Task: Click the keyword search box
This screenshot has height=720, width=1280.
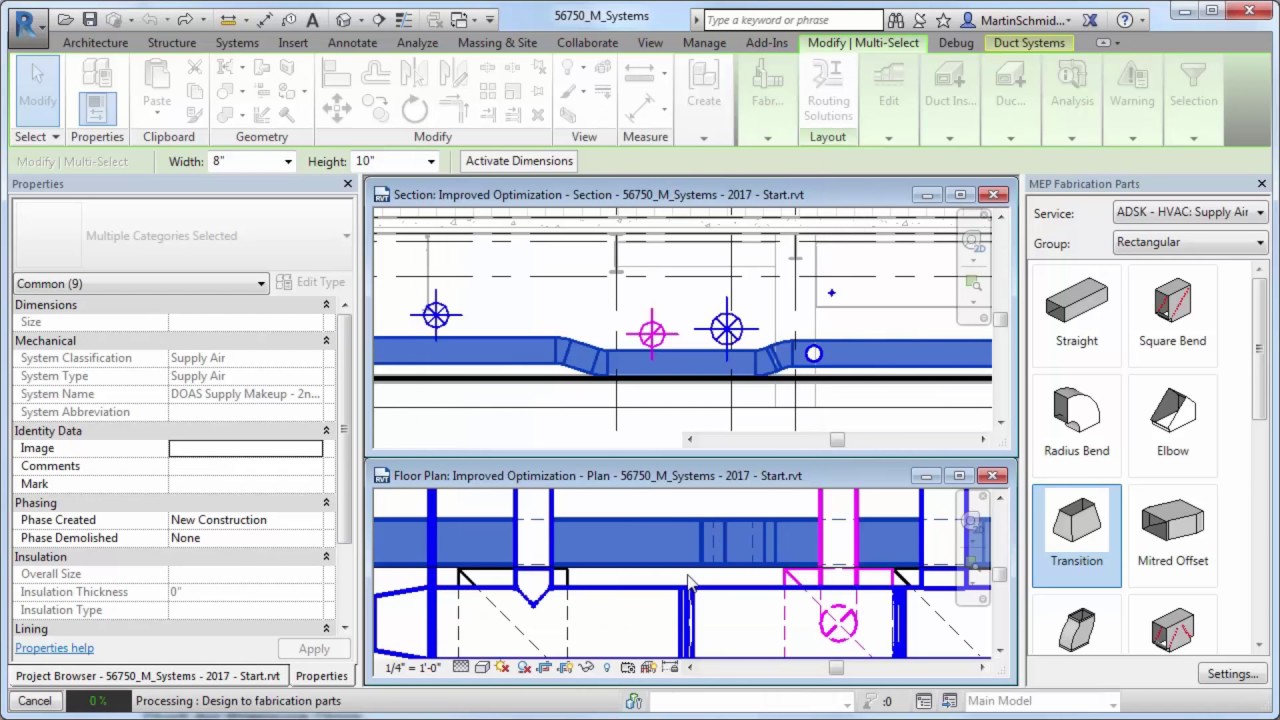Action: 793,20
